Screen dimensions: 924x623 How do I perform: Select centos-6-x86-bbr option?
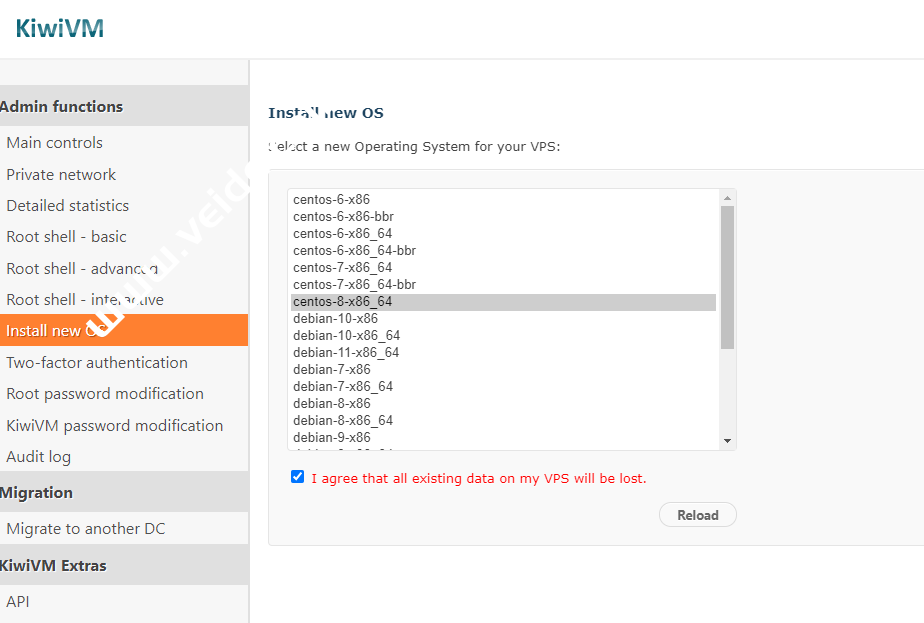click(x=503, y=216)
